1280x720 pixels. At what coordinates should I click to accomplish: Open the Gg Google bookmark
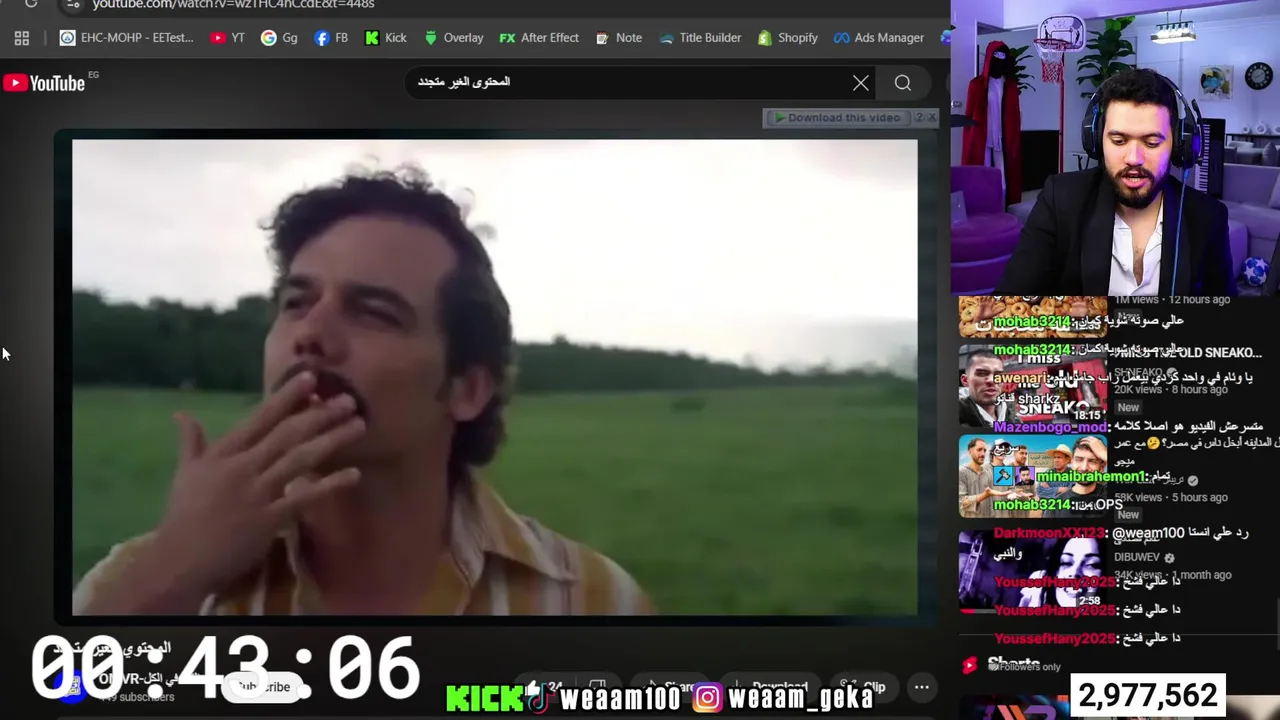click(280, 38)
